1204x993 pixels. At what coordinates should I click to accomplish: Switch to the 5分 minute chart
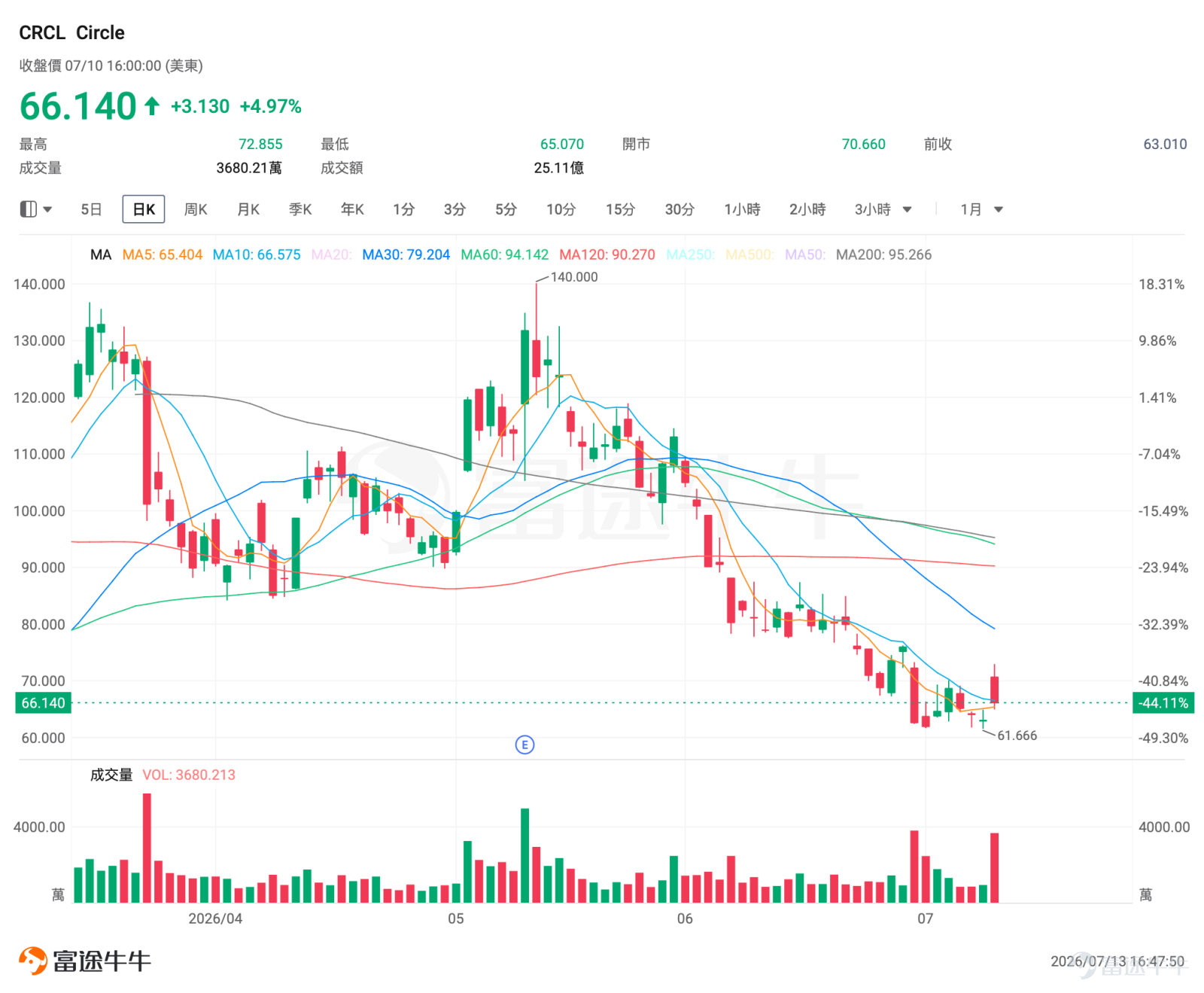coord(506,209)
